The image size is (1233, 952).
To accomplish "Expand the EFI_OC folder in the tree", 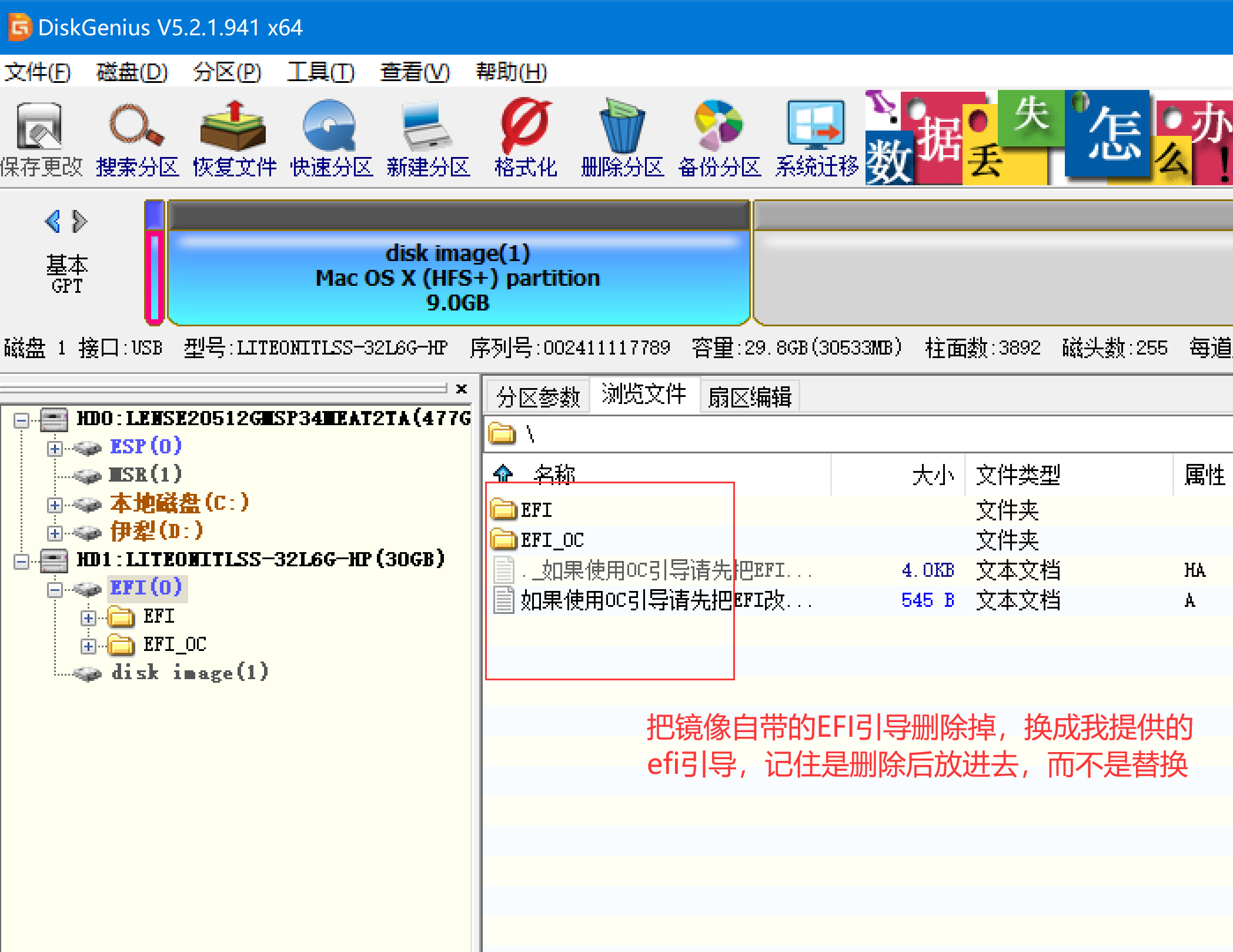I will coord(88,646).
